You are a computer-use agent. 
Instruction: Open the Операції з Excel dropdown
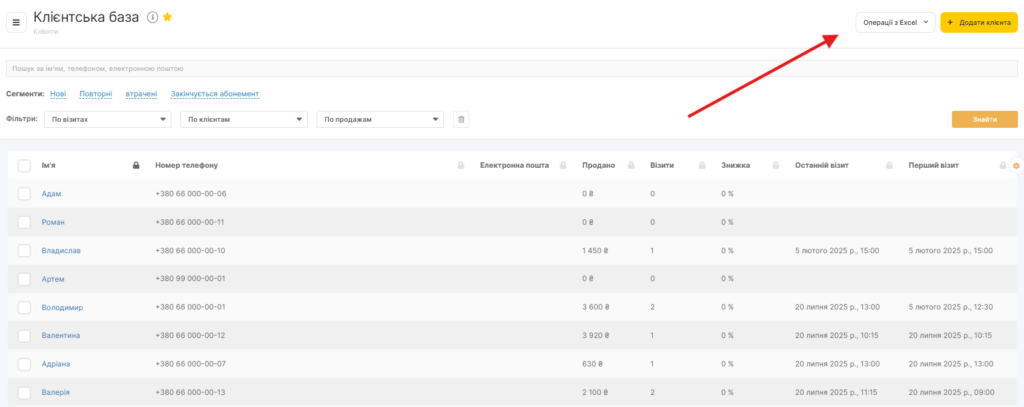point(895,22)
